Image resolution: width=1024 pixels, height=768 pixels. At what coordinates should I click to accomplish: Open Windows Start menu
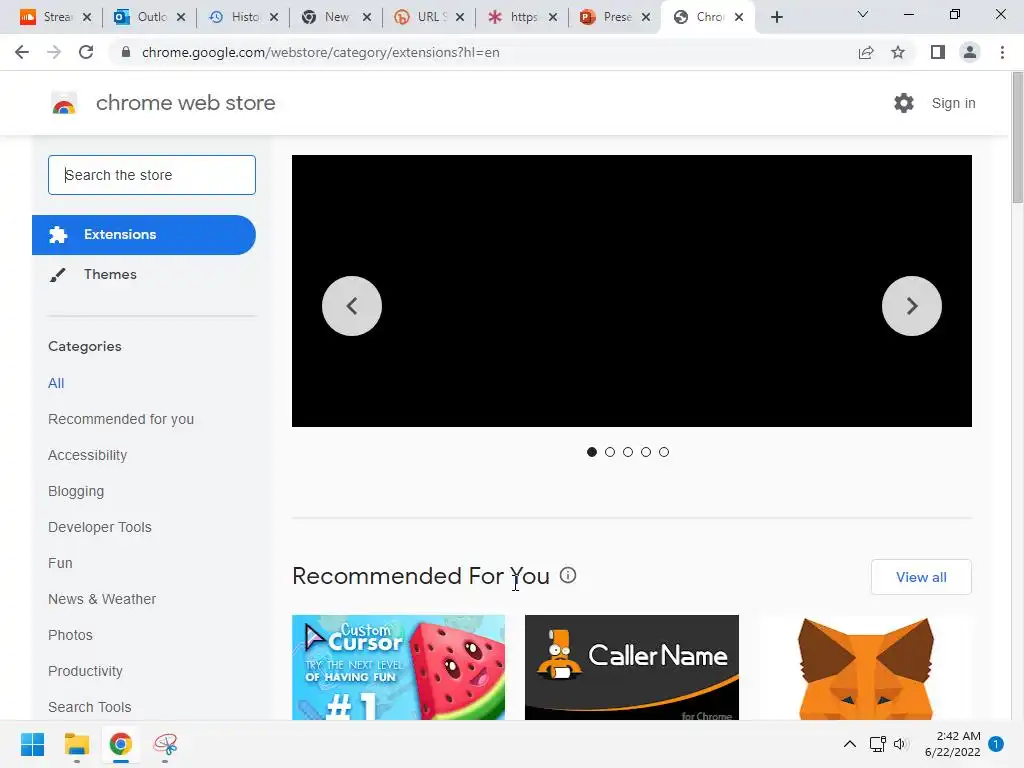click(x=33, y=744)
